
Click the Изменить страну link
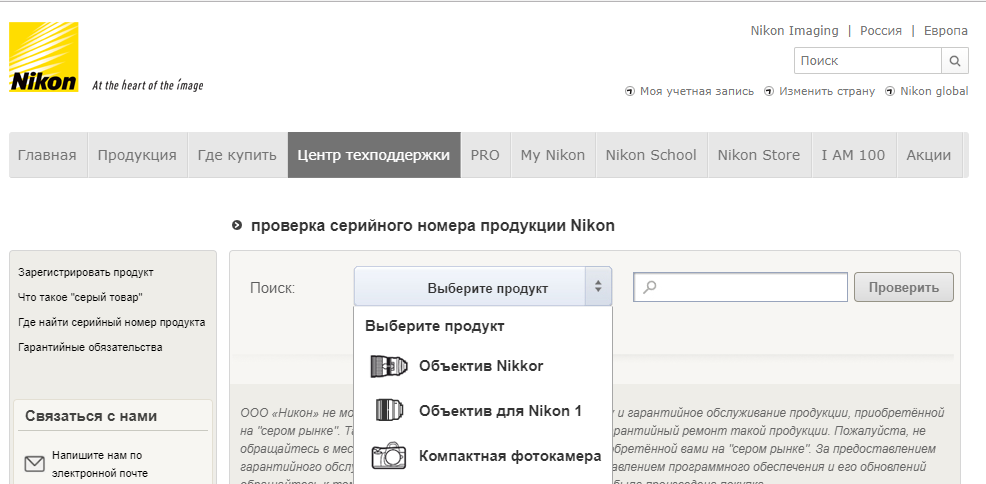coord(827,92)
